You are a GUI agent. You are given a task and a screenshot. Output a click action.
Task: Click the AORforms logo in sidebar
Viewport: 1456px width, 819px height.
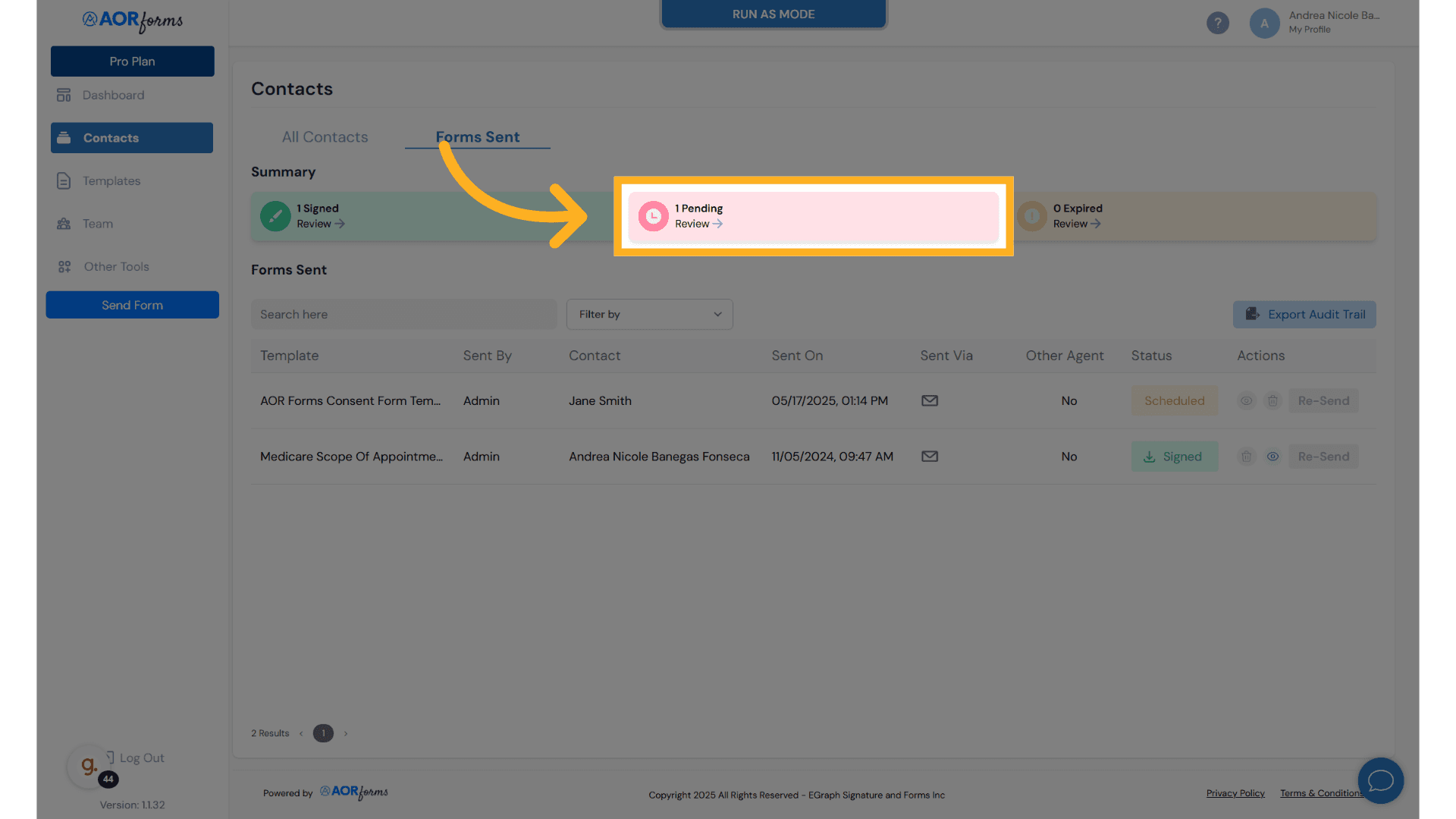(133, 20)
